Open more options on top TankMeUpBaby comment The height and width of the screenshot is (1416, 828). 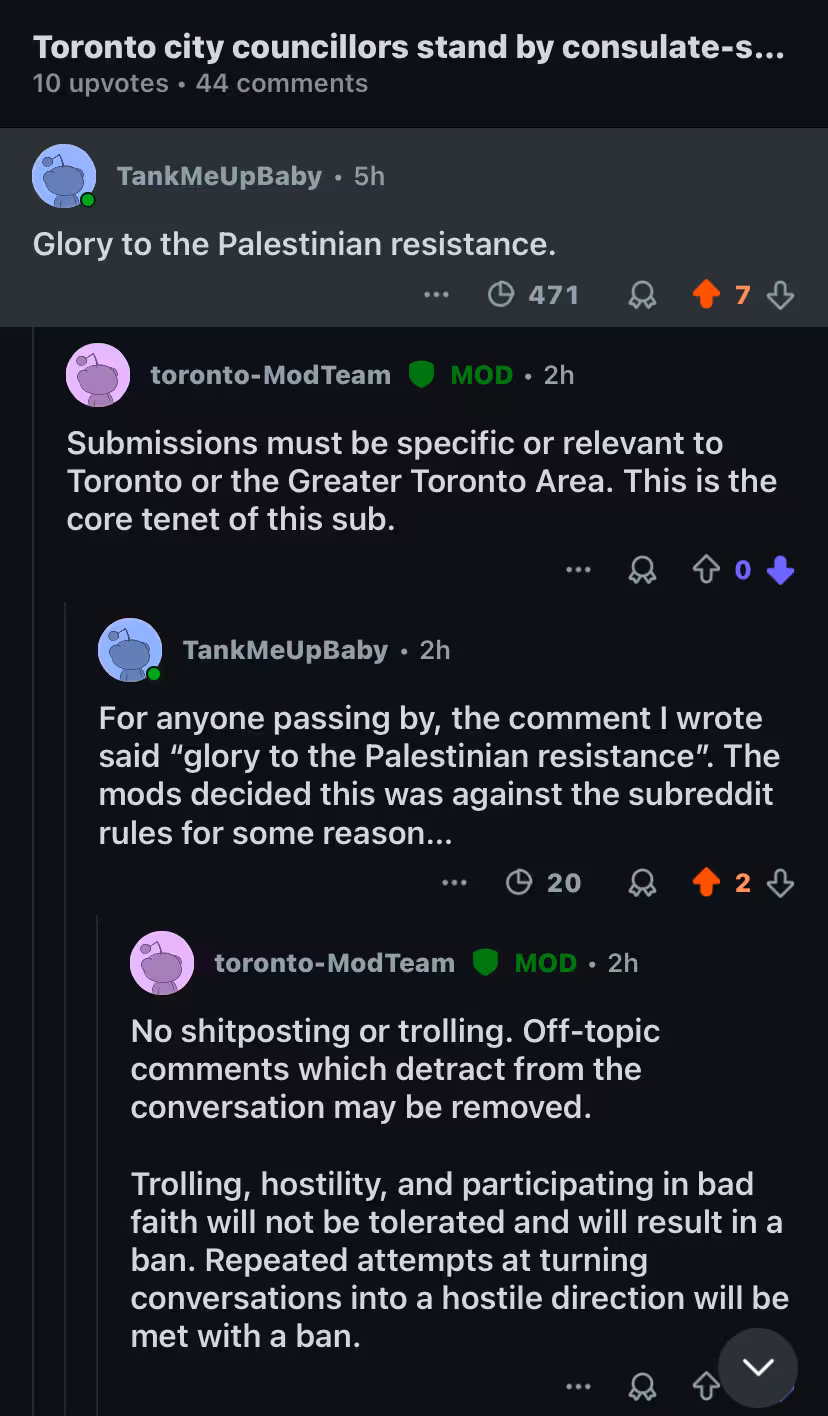(x=436, y=295)
